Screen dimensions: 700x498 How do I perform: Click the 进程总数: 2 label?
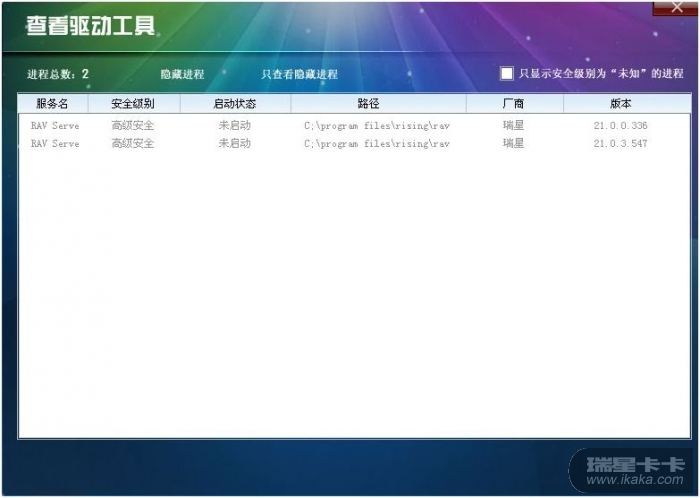pos(58,74)
